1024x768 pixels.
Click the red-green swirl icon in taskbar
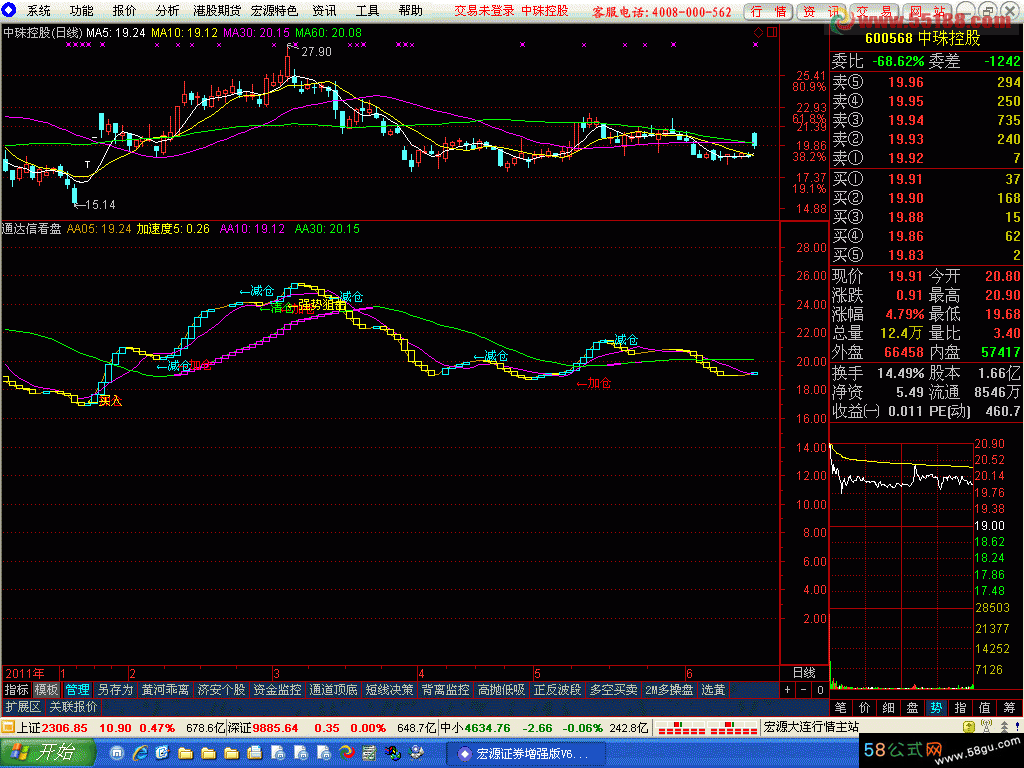(346, 753)
